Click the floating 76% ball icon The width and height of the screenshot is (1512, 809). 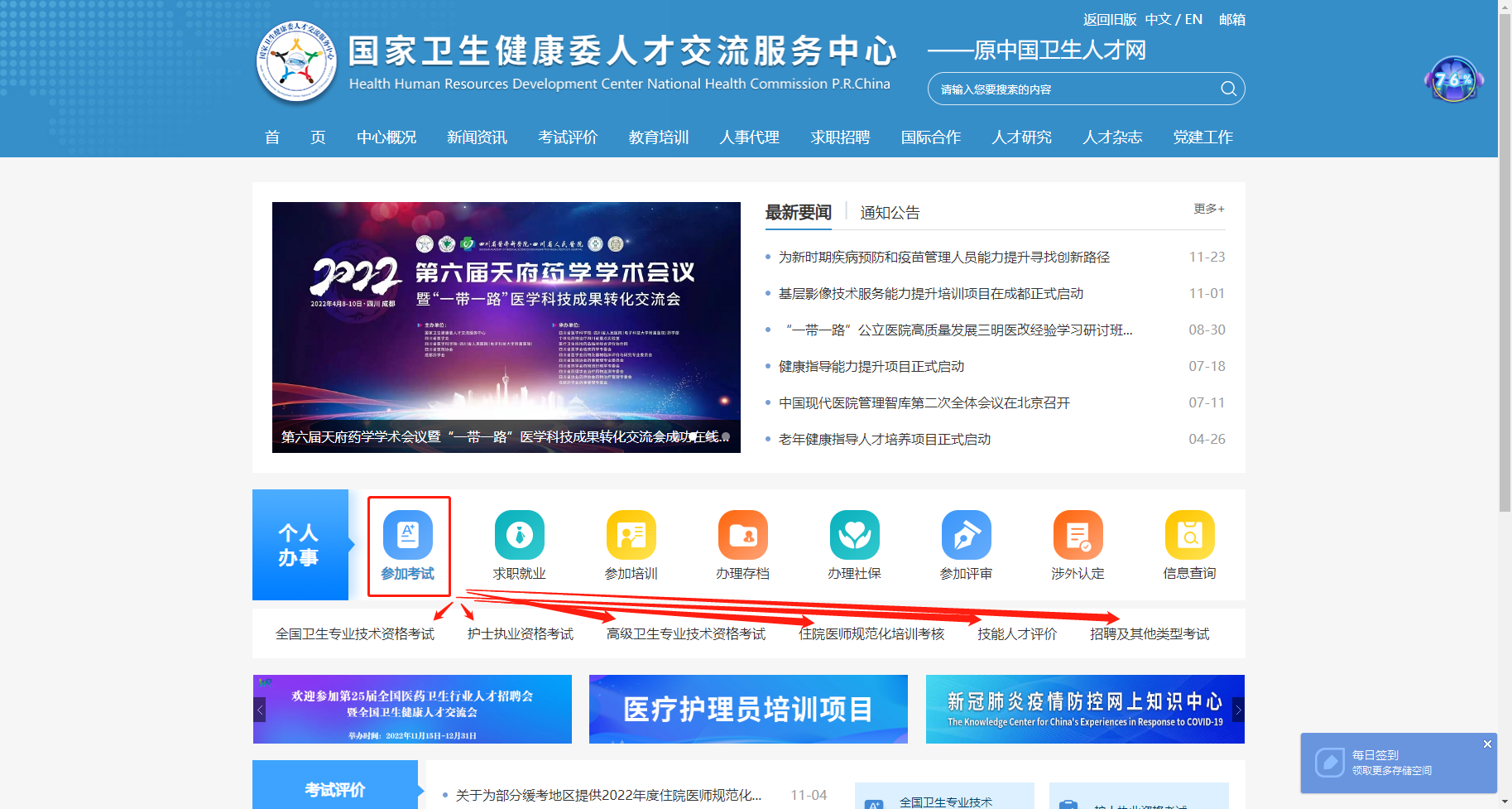[x=1454, y=79]
